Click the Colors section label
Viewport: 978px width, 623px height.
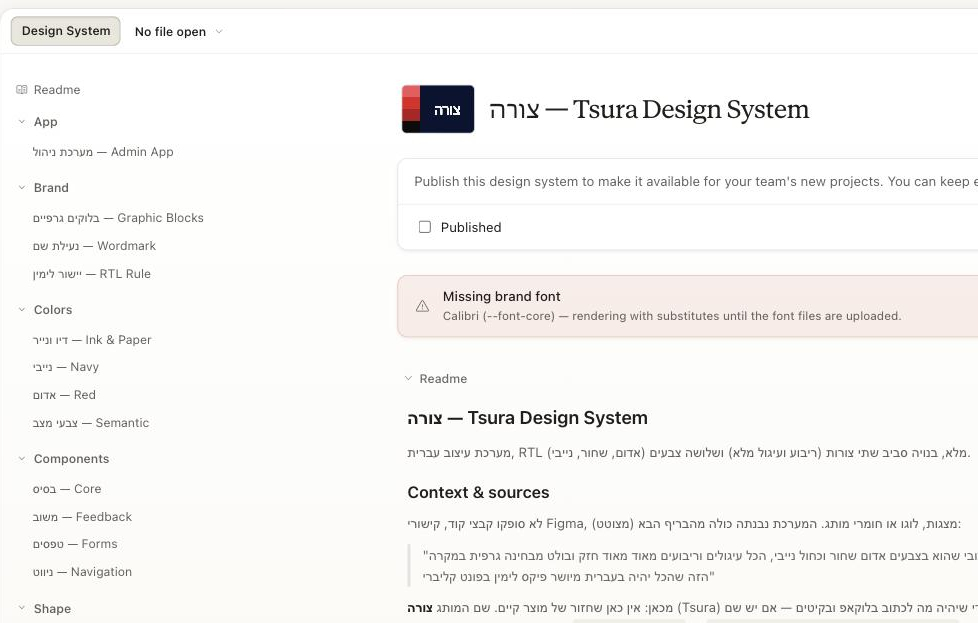[x=53, y=310]
